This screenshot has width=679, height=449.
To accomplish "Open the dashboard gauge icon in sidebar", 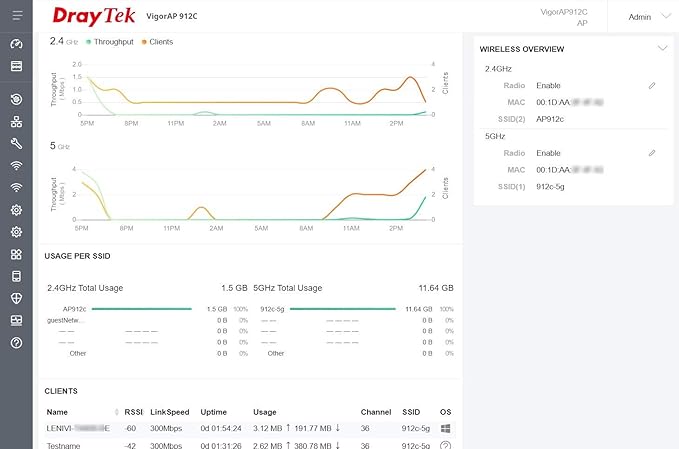I will (16, 44).
